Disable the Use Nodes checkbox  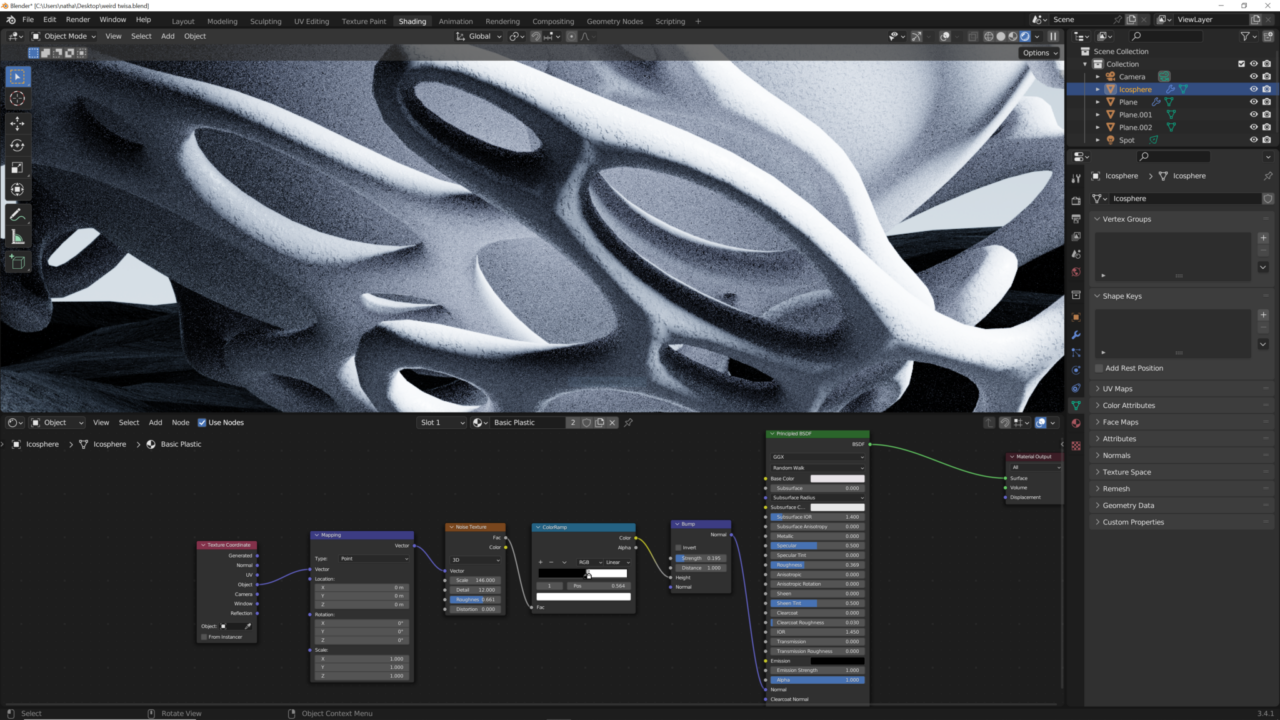pyautogui.click(x=201, y=422)
